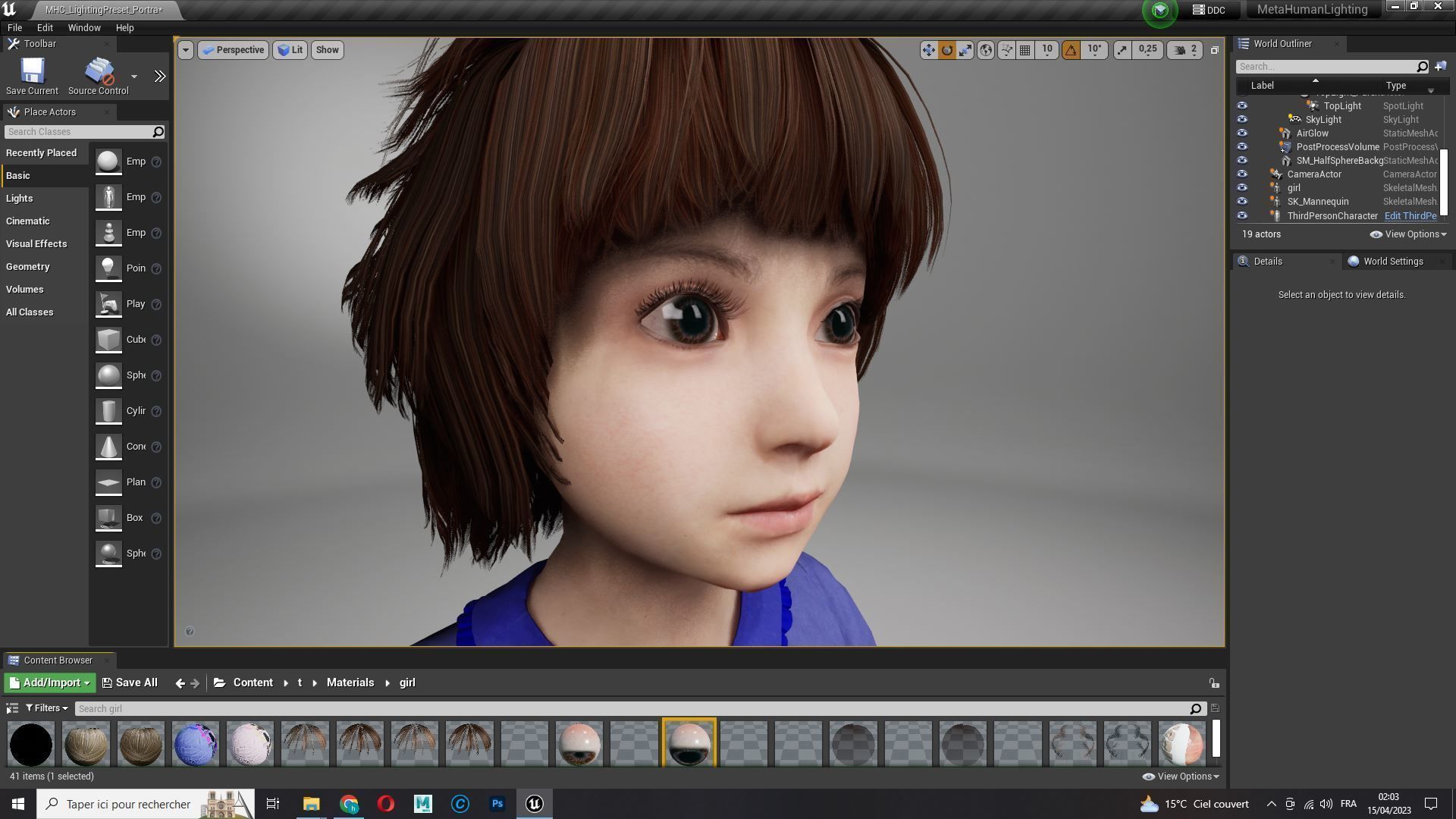Select the rotate gizmo tool
The height and width of the screenshot is (819, 1456).
[947, 50]
